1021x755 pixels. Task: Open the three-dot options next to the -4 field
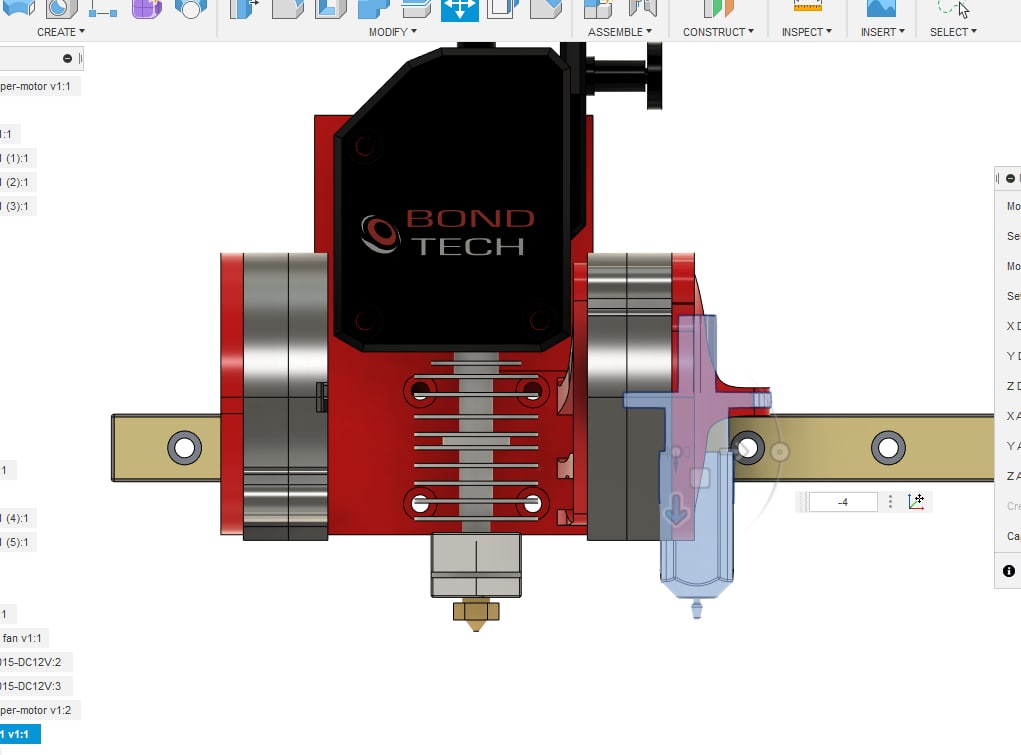890,502
